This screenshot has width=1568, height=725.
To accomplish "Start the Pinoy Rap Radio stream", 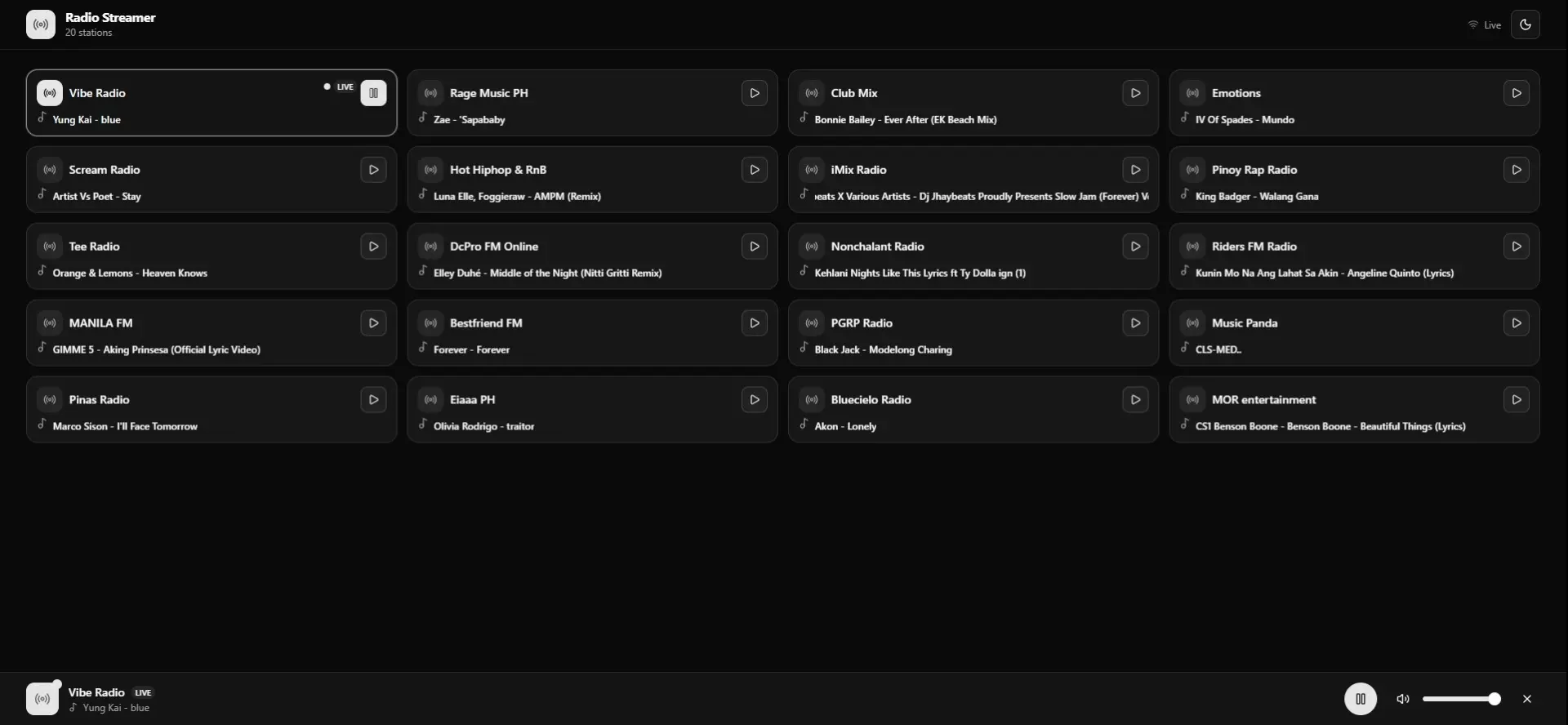I will point(1516,170).
